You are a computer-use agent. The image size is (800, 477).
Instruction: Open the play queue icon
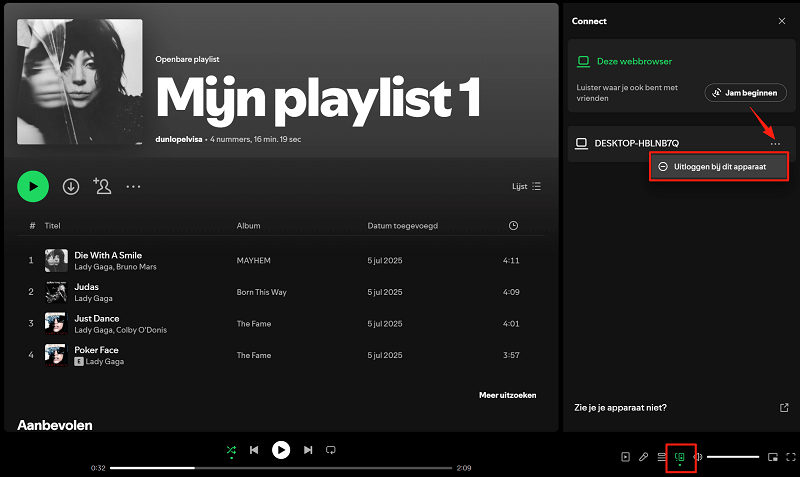pyautogui.click(x=662, y=457)
